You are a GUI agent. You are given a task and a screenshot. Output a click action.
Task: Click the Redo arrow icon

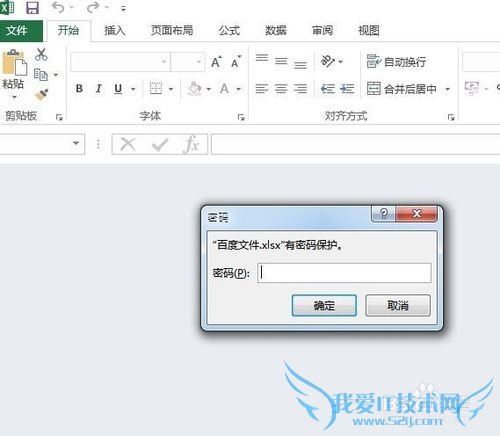tap(93, 7)
